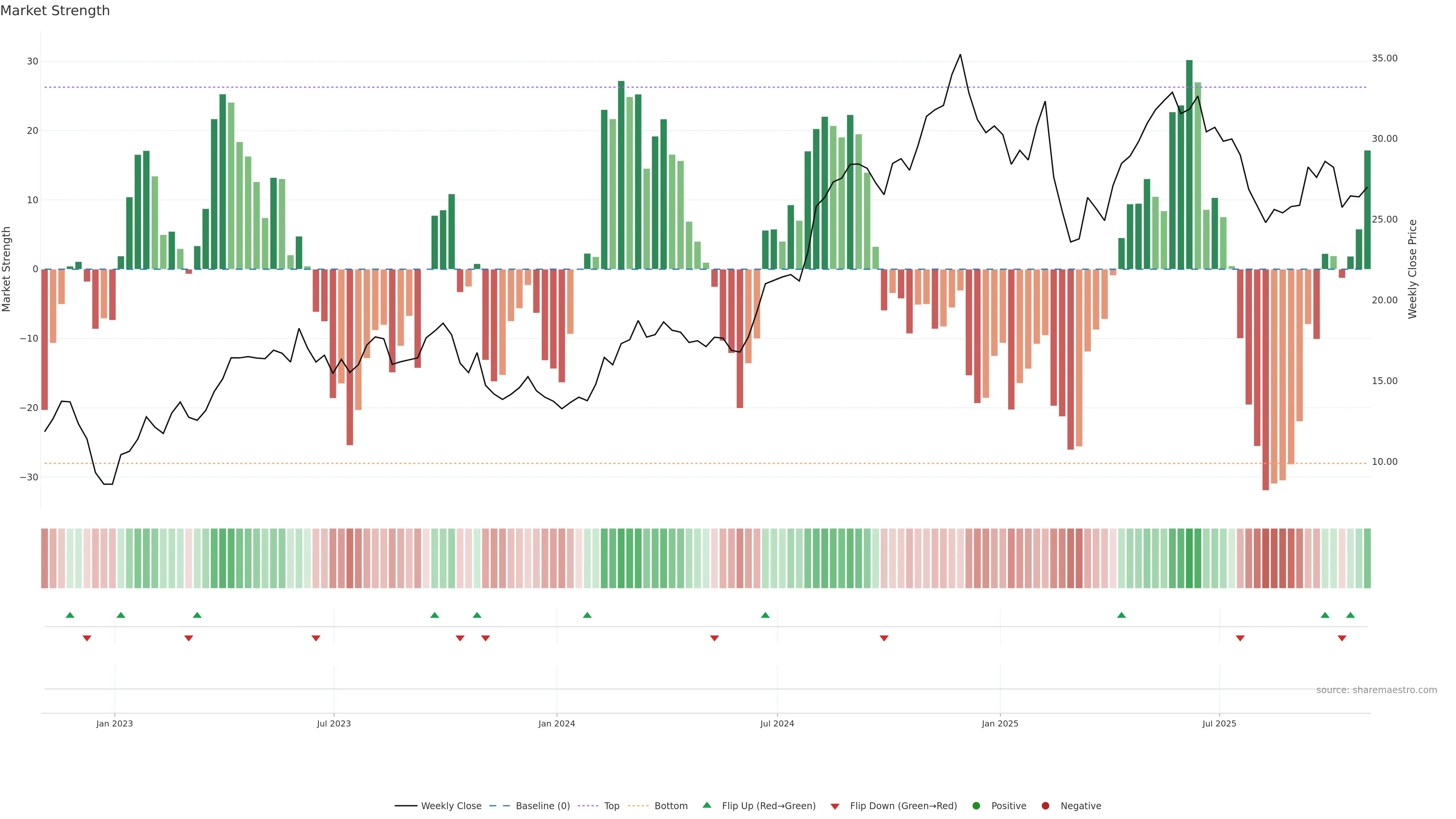Click the flip-up marker near Jan 2024
This screenshot has width=1456, height=819.
point(587,615)
